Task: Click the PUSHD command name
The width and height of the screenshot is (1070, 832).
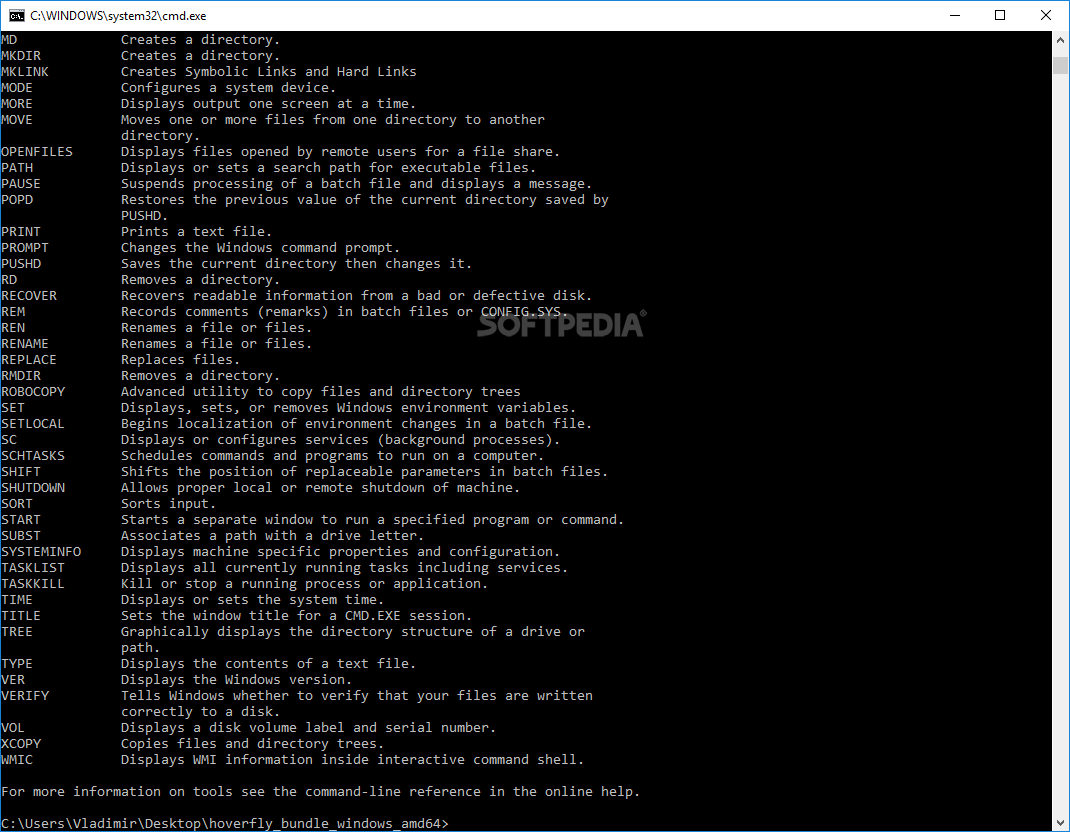Action: [21, 264]
